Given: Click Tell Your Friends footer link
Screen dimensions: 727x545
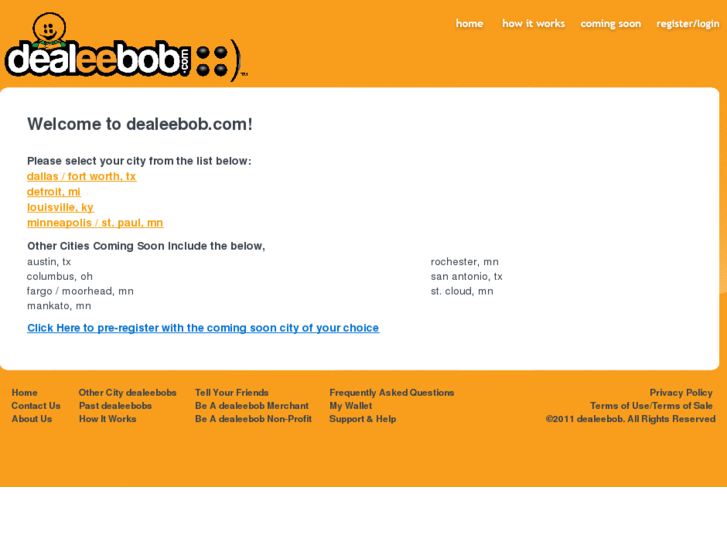Looking at the screenshot, I should pos(232,393).
